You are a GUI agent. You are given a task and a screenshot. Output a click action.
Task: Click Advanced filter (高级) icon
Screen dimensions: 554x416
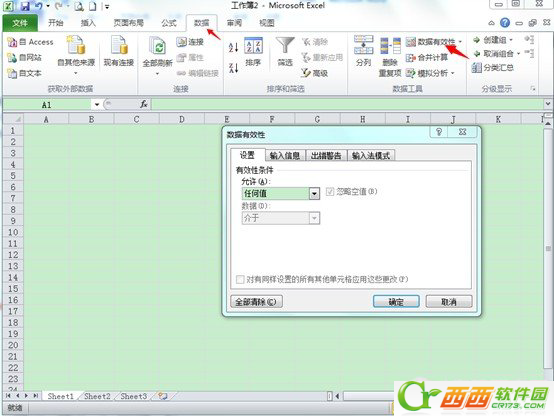point(306,73)
